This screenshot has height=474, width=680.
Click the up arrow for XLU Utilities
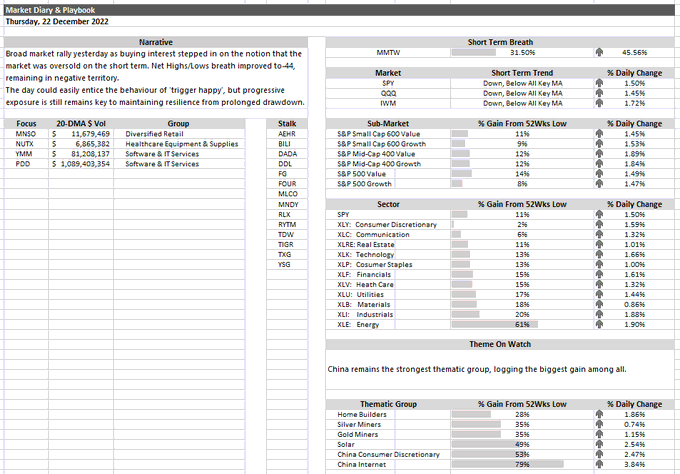pyautogui.click(x=599, y=294)
